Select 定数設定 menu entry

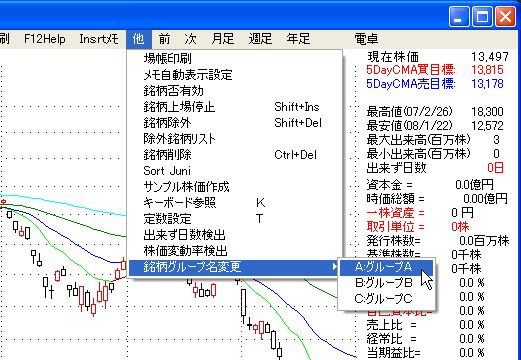(235, 219)
